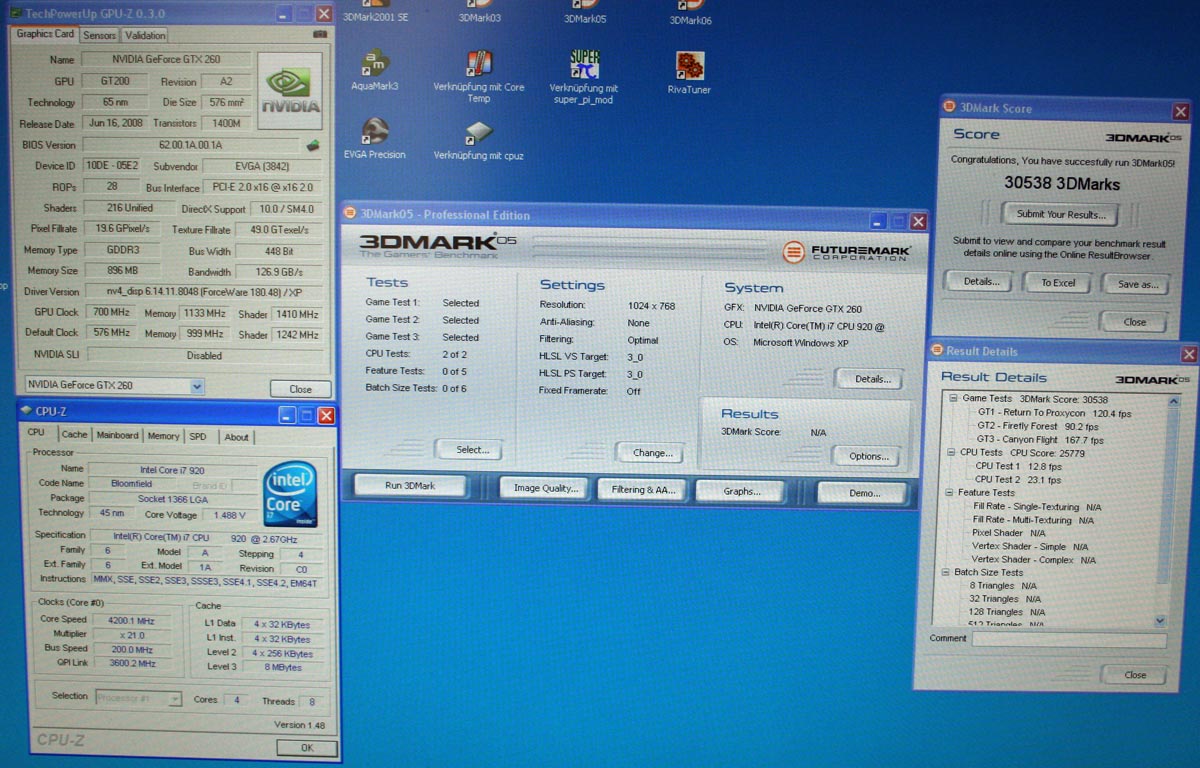Select the Graphics Card tab in GPU-Z
Screen dimensions: 1200x768
(46, 34)
